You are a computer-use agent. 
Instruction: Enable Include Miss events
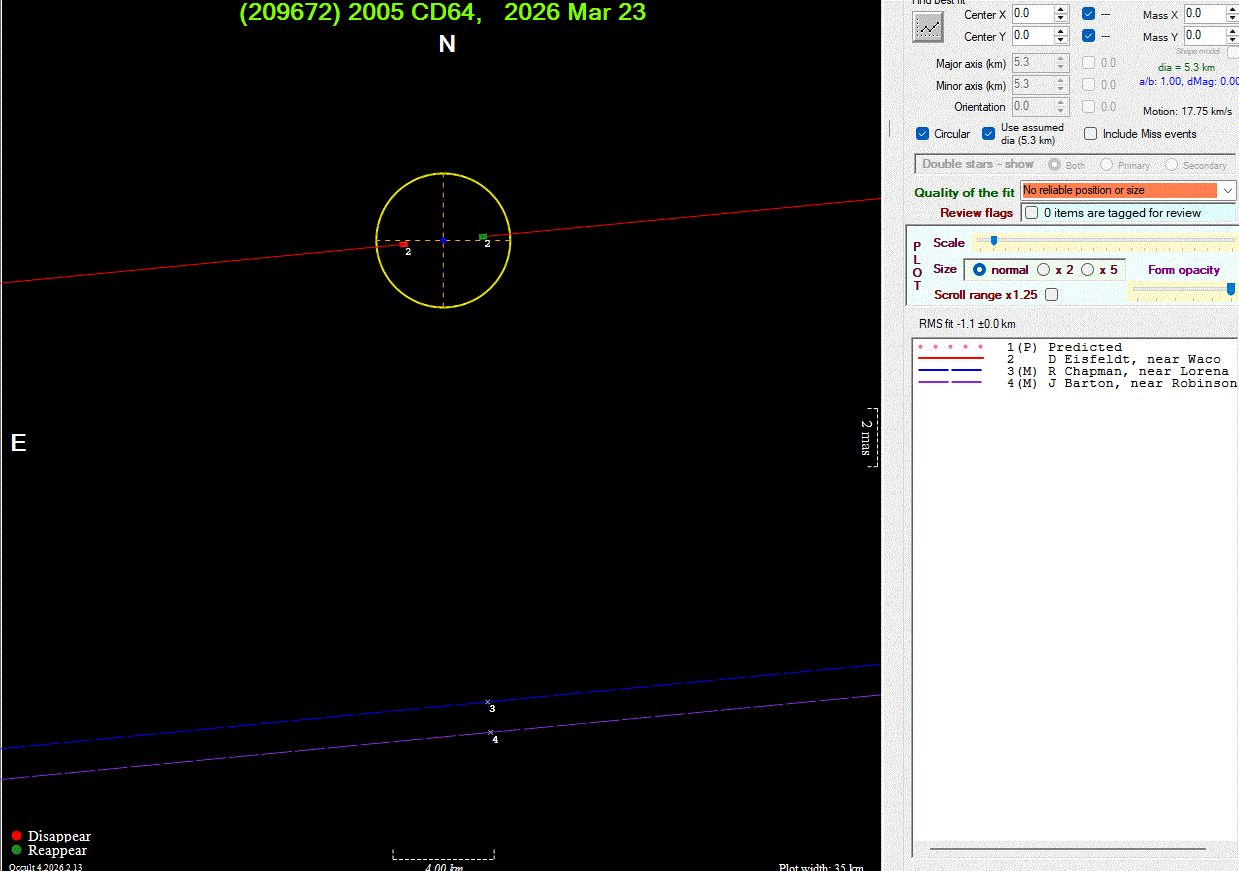point(1091,134)
